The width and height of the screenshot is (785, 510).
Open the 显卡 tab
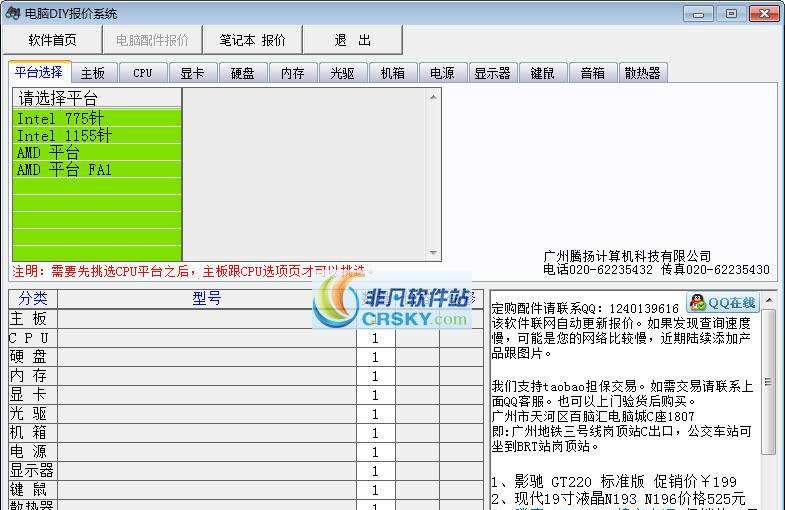(x=192, y=73)
